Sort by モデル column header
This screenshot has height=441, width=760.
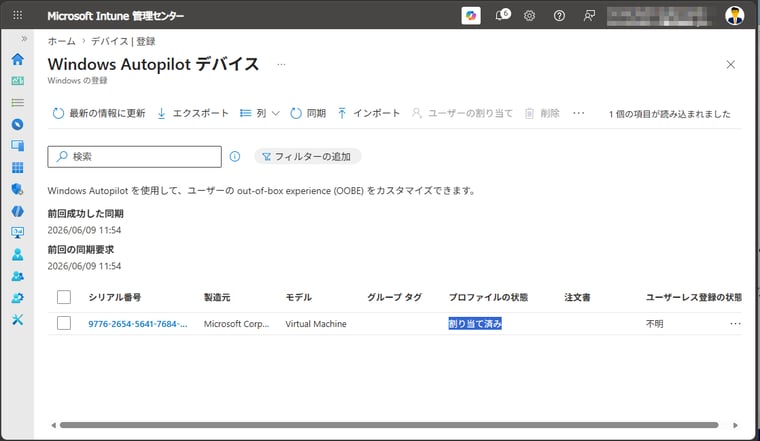coord(299,297)
